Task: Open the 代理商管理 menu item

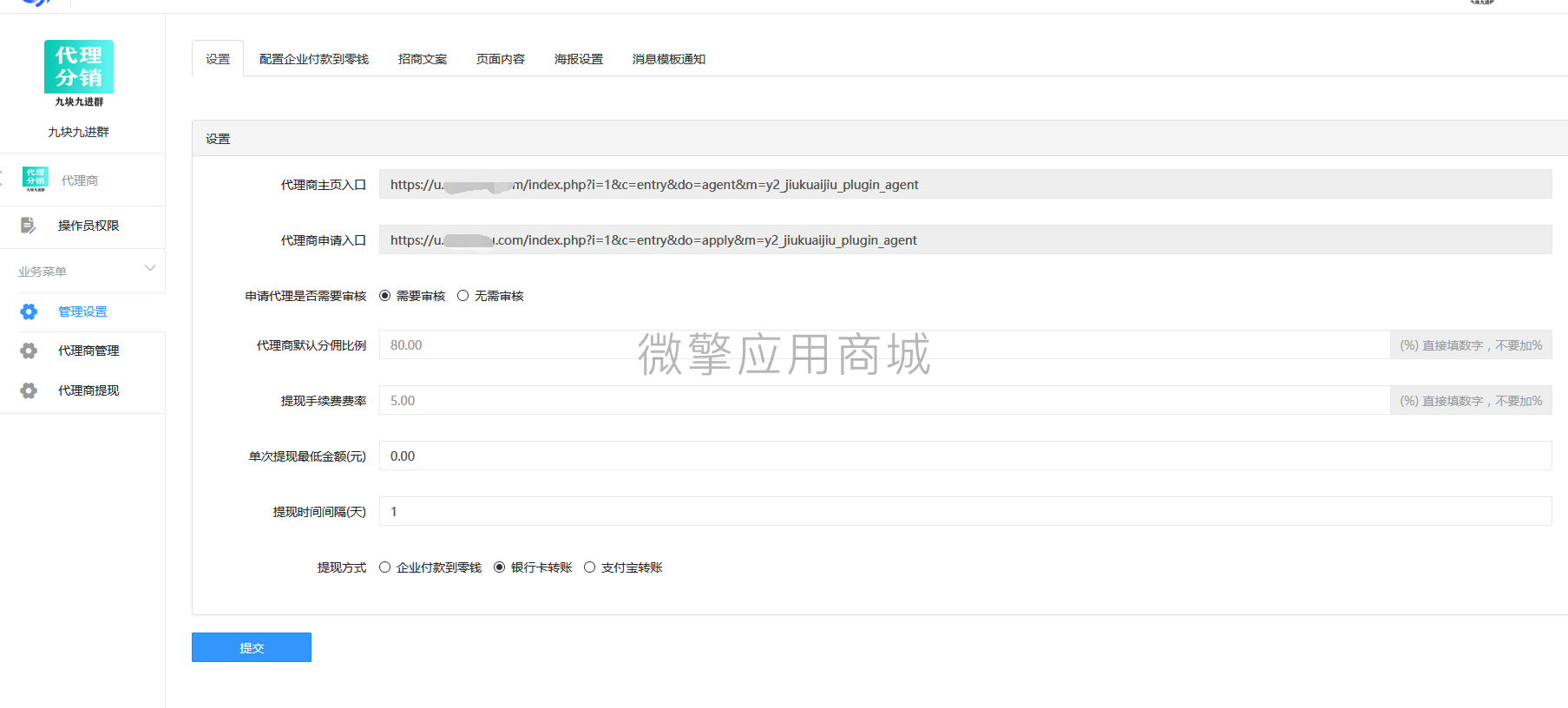Action: pos(89,351)
